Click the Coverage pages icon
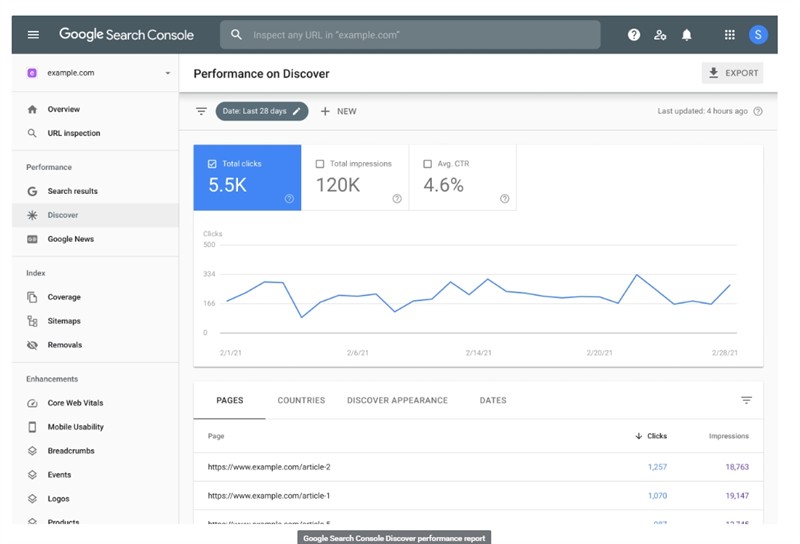 coord(32,297)
